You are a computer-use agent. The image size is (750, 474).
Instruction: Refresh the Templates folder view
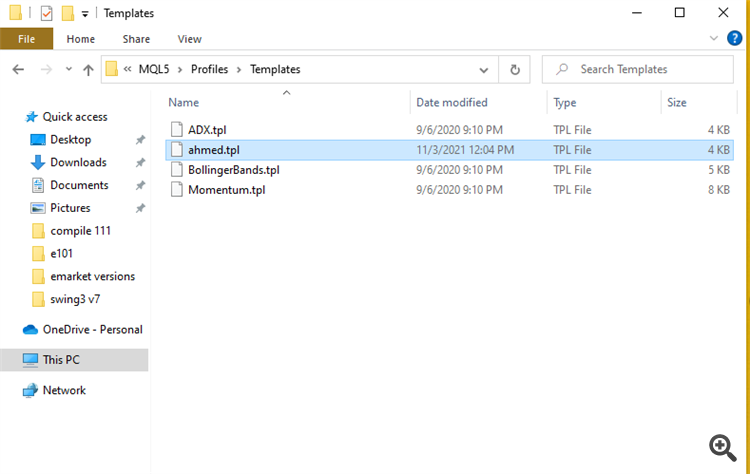tap(515, 70)
